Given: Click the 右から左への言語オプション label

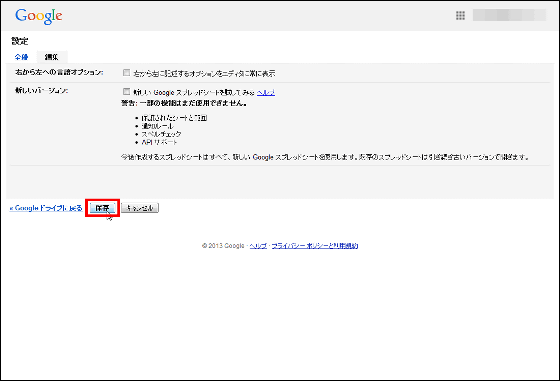Looking at the screenshot, I should tap(59, 72).
